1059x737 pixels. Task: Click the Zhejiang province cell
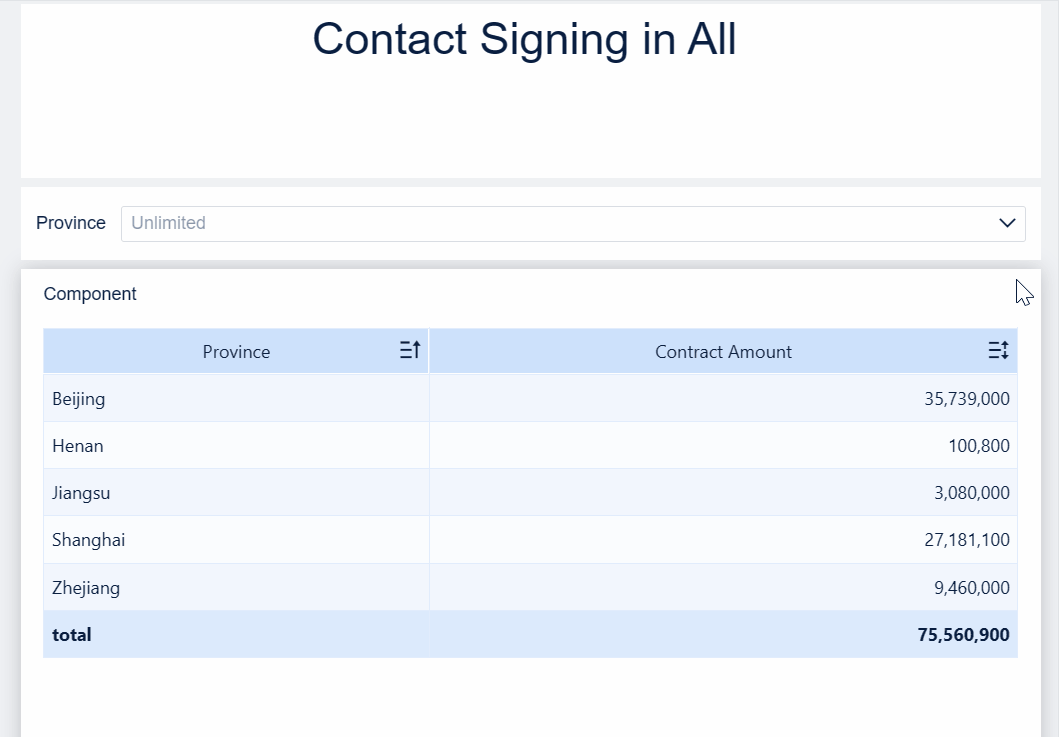coord(86,588)
